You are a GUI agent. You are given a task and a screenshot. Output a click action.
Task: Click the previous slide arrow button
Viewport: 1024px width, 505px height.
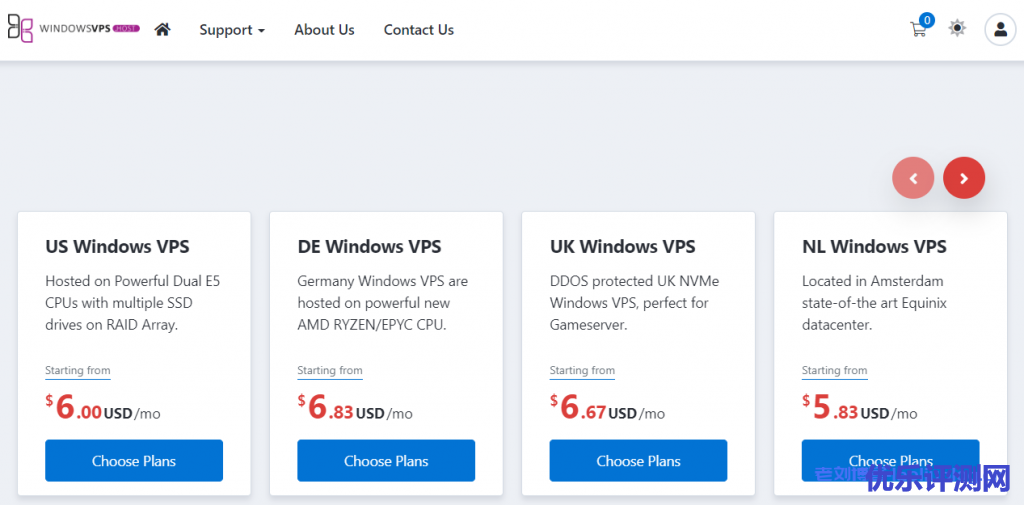913,178
